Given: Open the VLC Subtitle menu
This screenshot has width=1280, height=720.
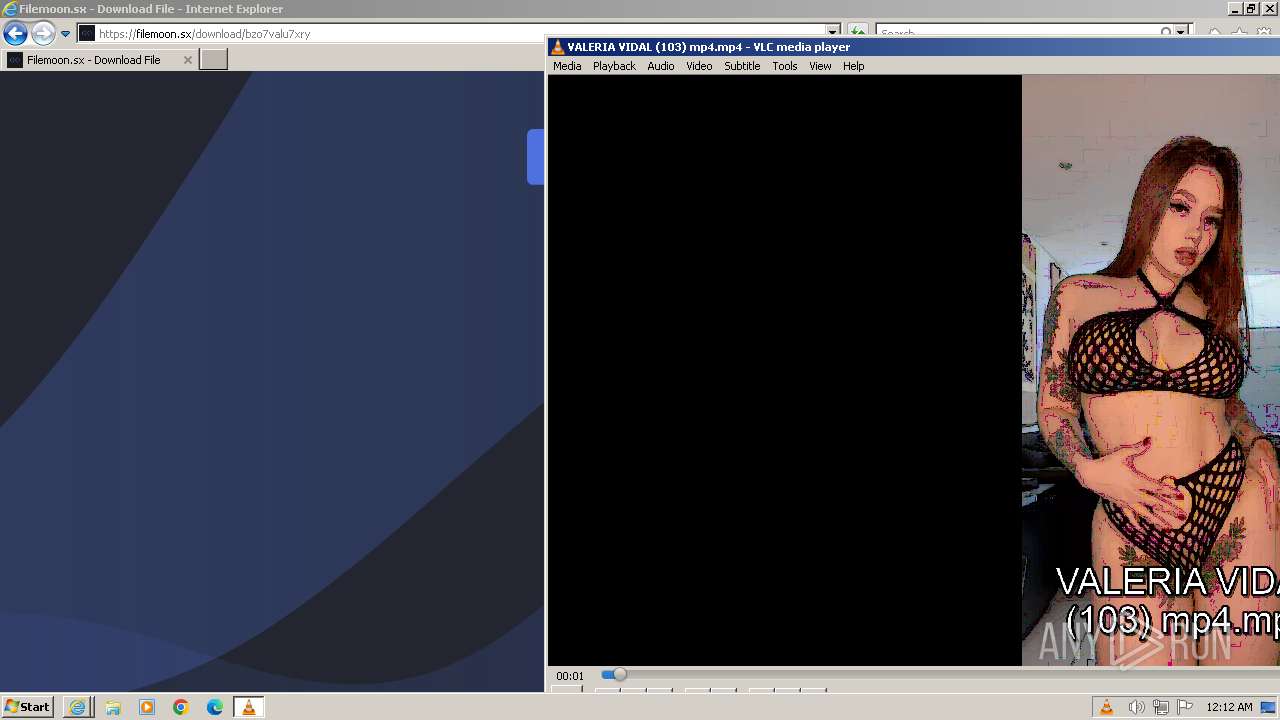Looking at the screenshot, I should pyautogui.click(x=742, y=66).
